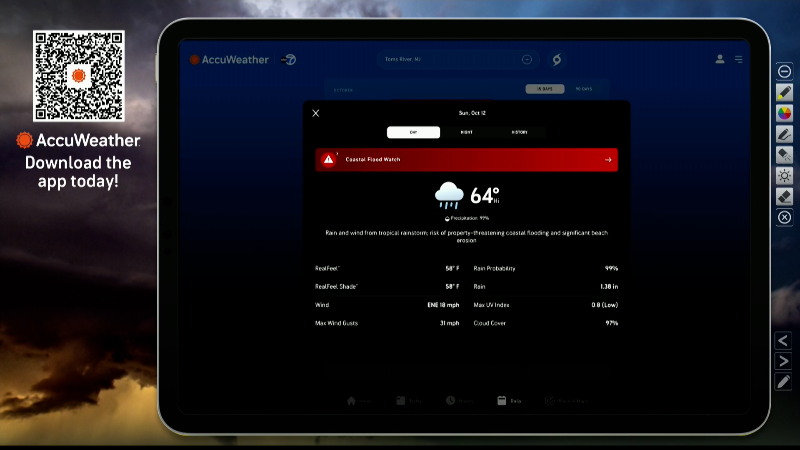The height and width of the screenshot is (450, 800).
Task: Open the Coastal Flood Watch alert arrow
Action: 607,160
